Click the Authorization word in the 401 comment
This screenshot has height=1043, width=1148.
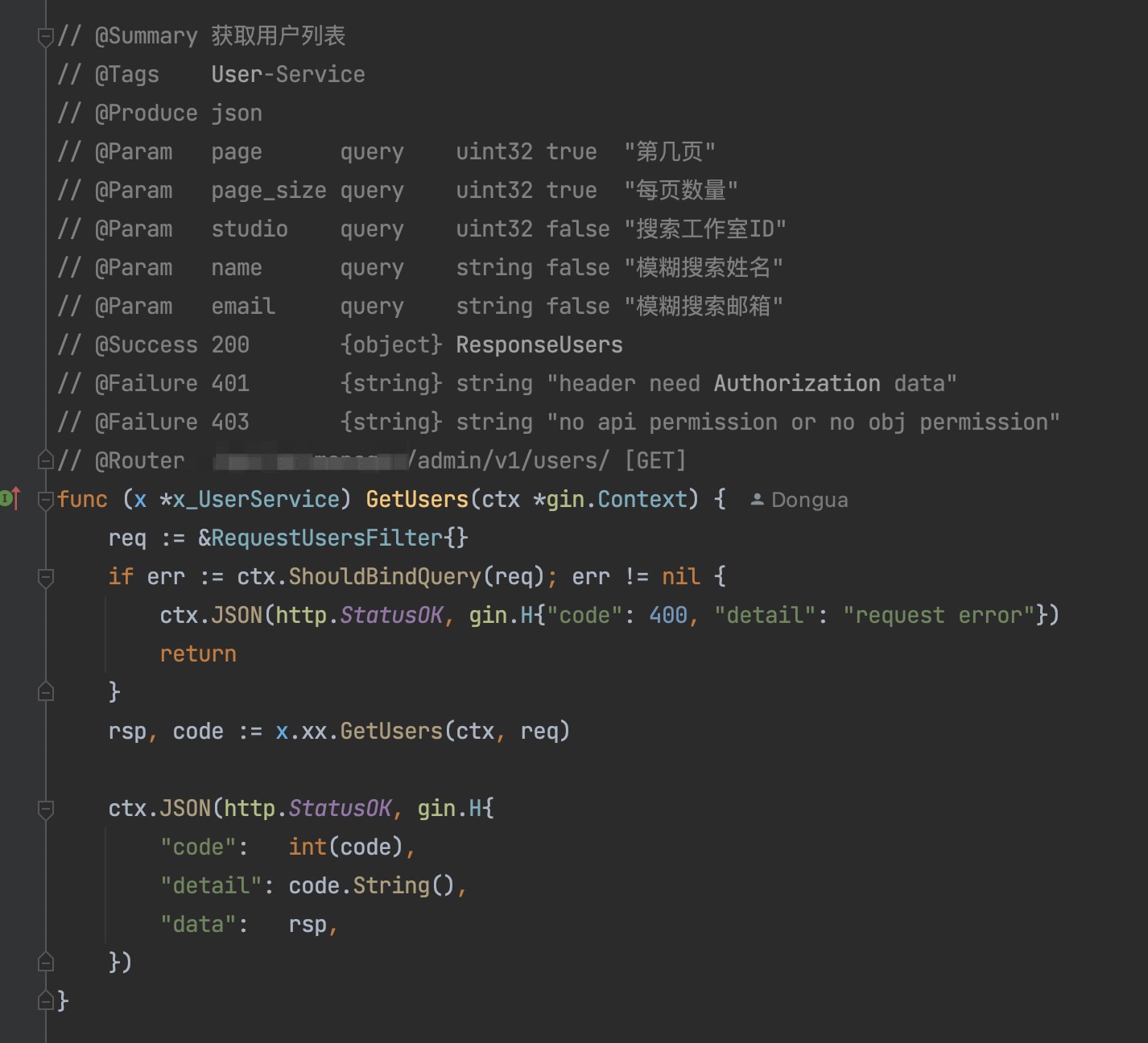[x=797, y=383]
